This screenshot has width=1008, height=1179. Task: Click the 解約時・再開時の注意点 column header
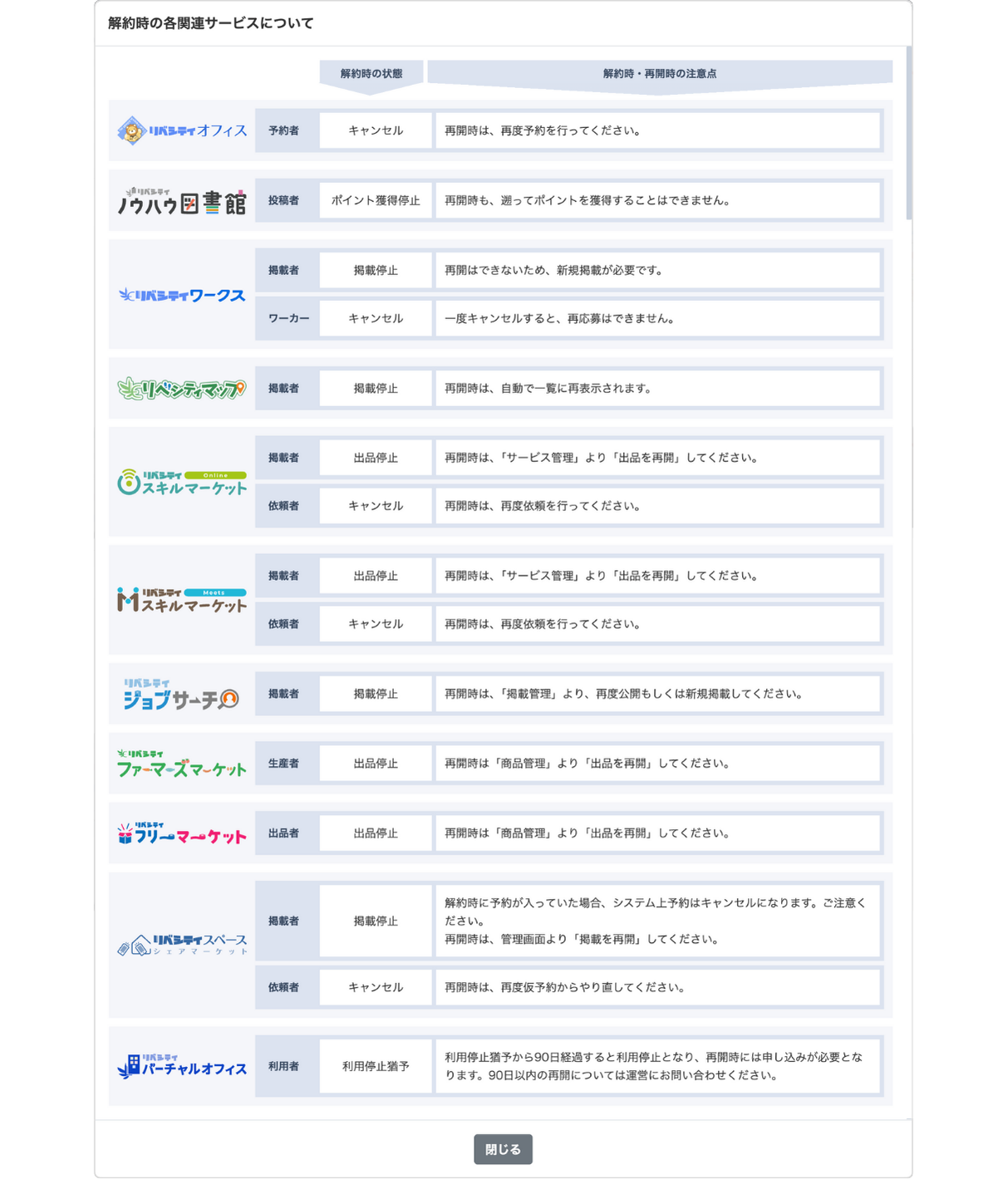coord(659,72)
